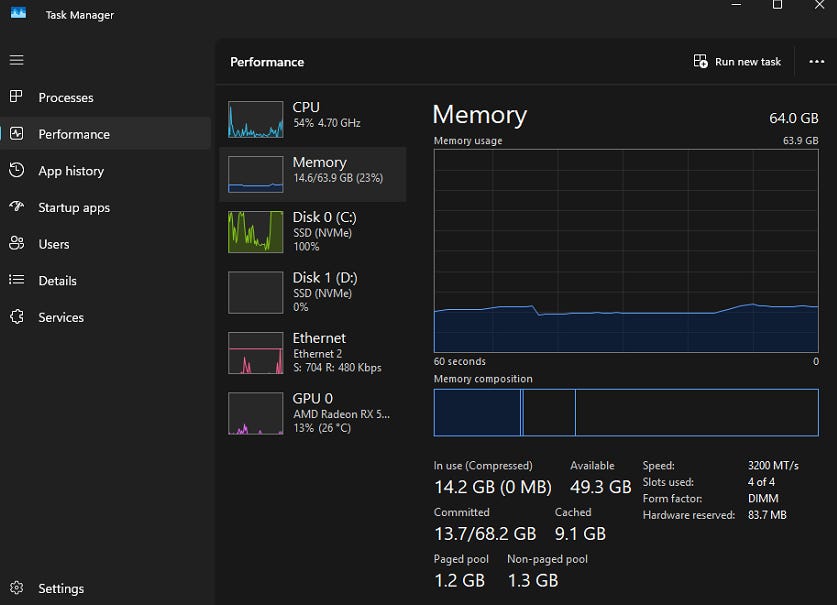837x605 pixels.
Task: Click the App history clock icon
Action: [x=17, y=170]
